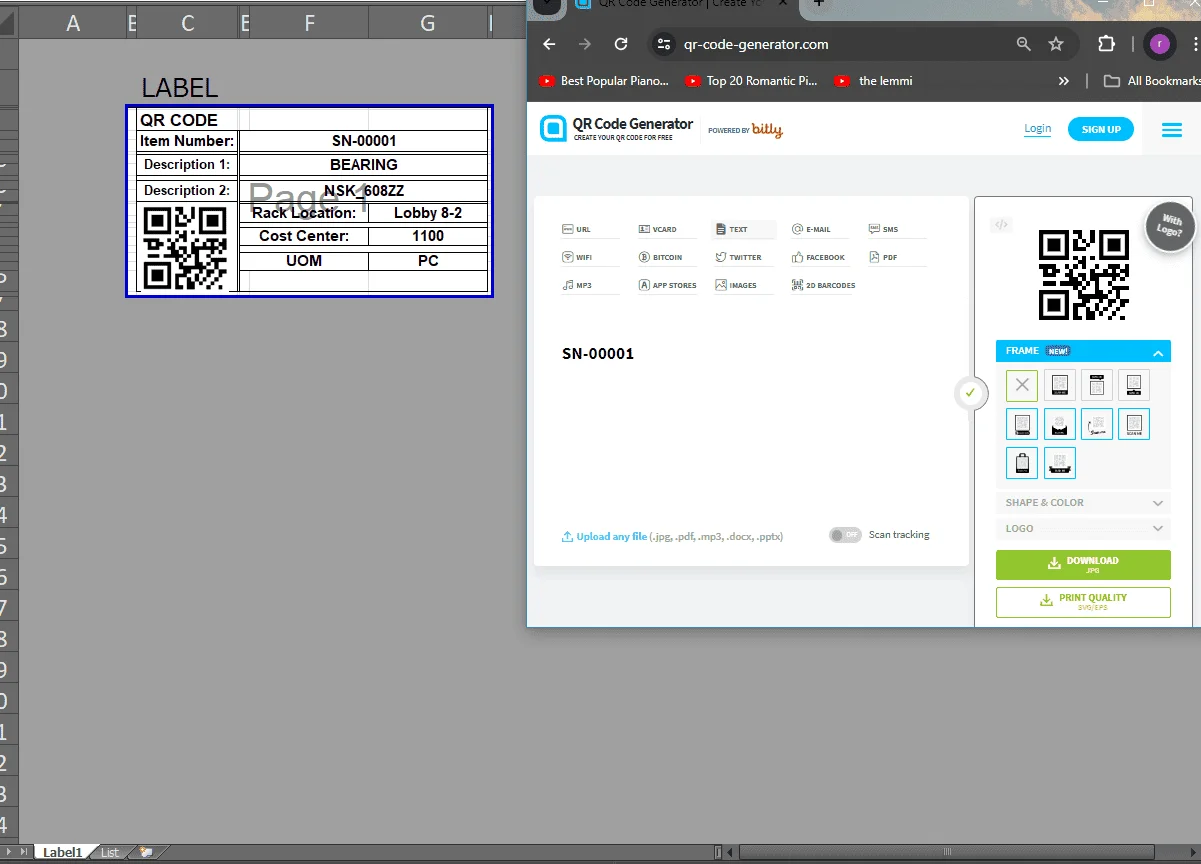Open the Chrome tab search dropdown
The height and width of the screenshot is (864, 1201).
[546, 4]
